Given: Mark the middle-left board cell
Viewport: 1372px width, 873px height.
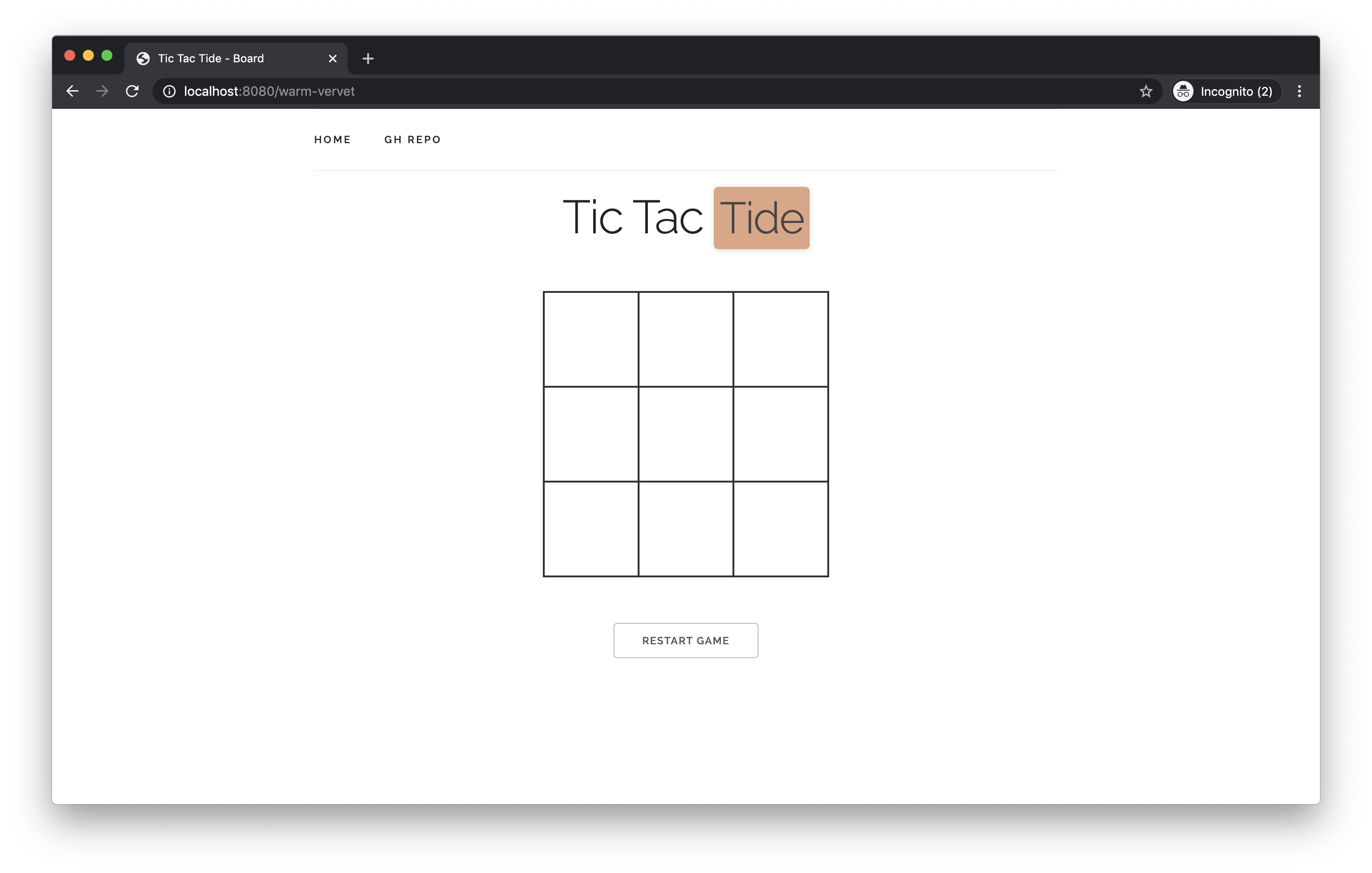Looking at the screenshot, I should pos(591,434).
